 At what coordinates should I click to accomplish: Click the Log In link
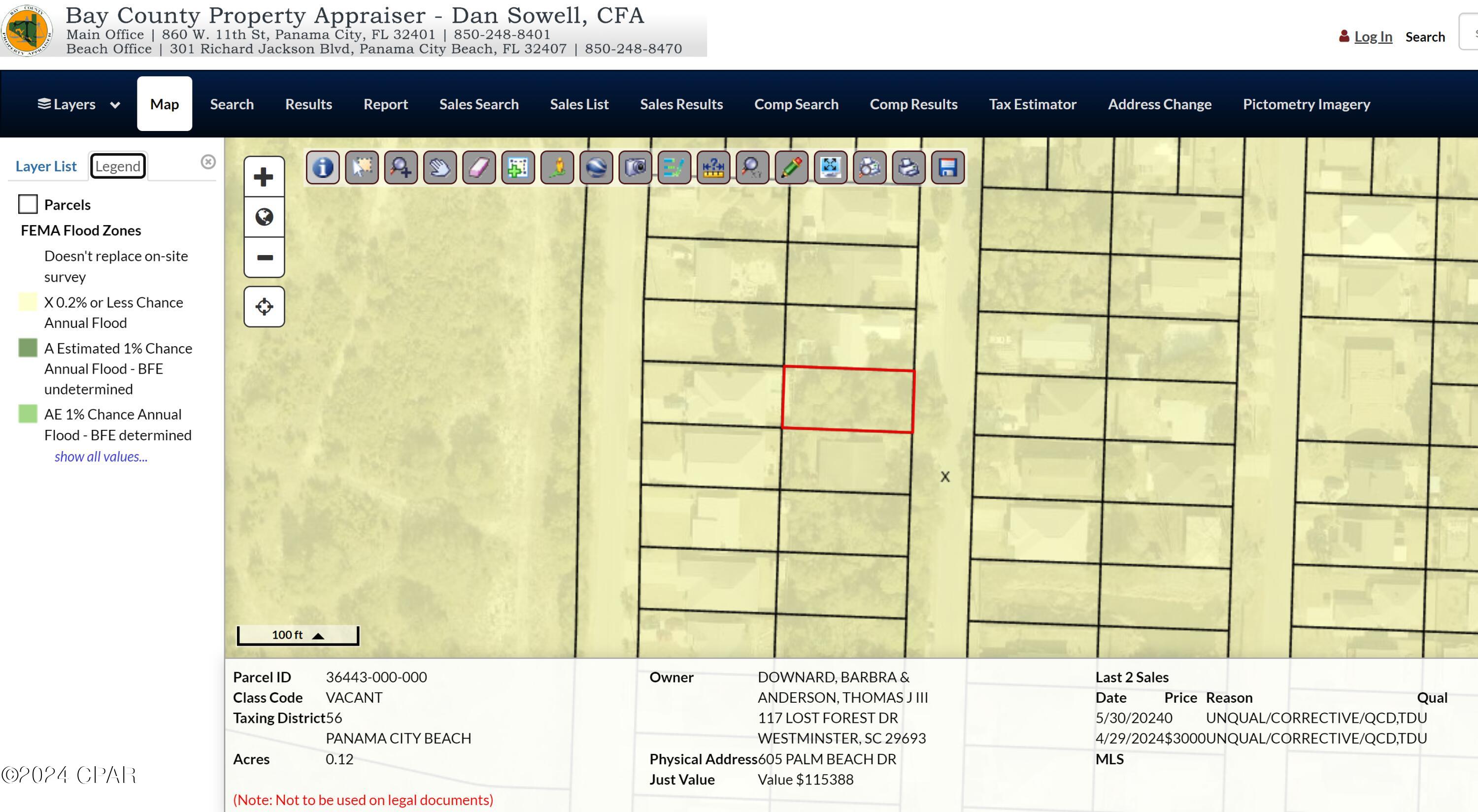click(1373, 37)
